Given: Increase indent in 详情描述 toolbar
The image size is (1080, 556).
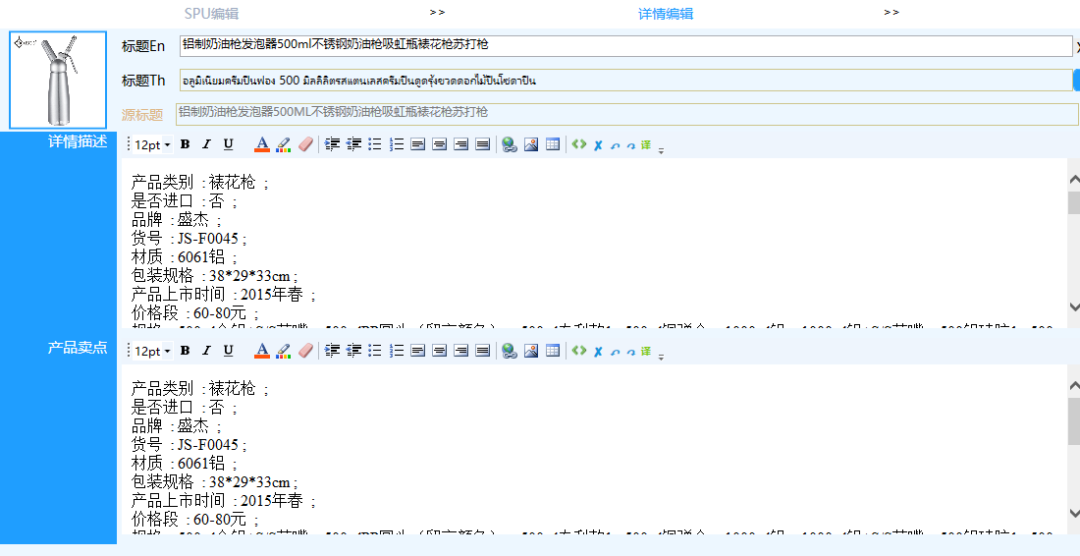Looking at the screenshot, I should pos(333,144).
